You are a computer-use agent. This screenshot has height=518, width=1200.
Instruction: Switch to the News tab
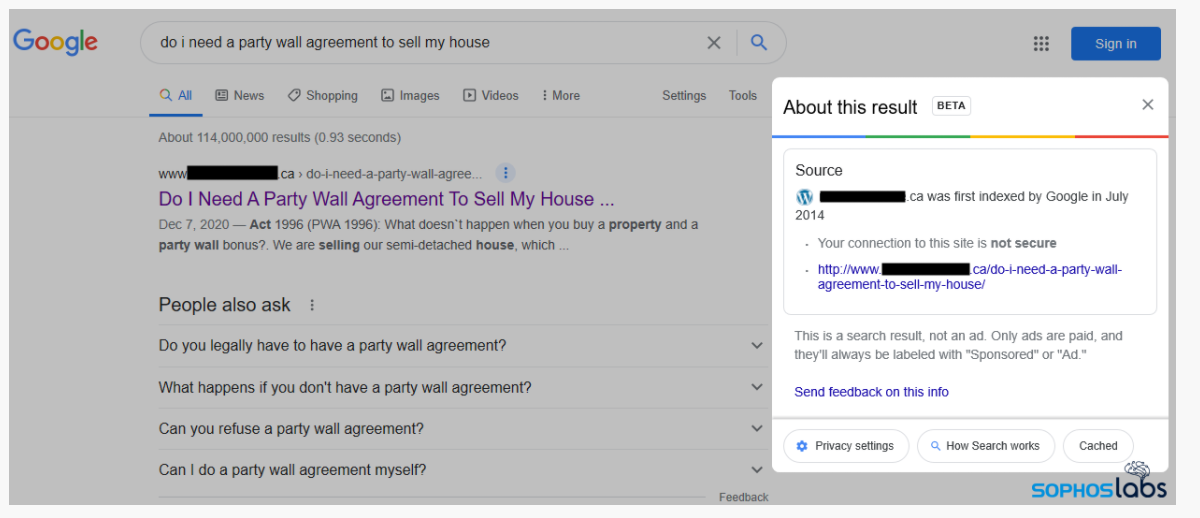click(x=240, y=95)
